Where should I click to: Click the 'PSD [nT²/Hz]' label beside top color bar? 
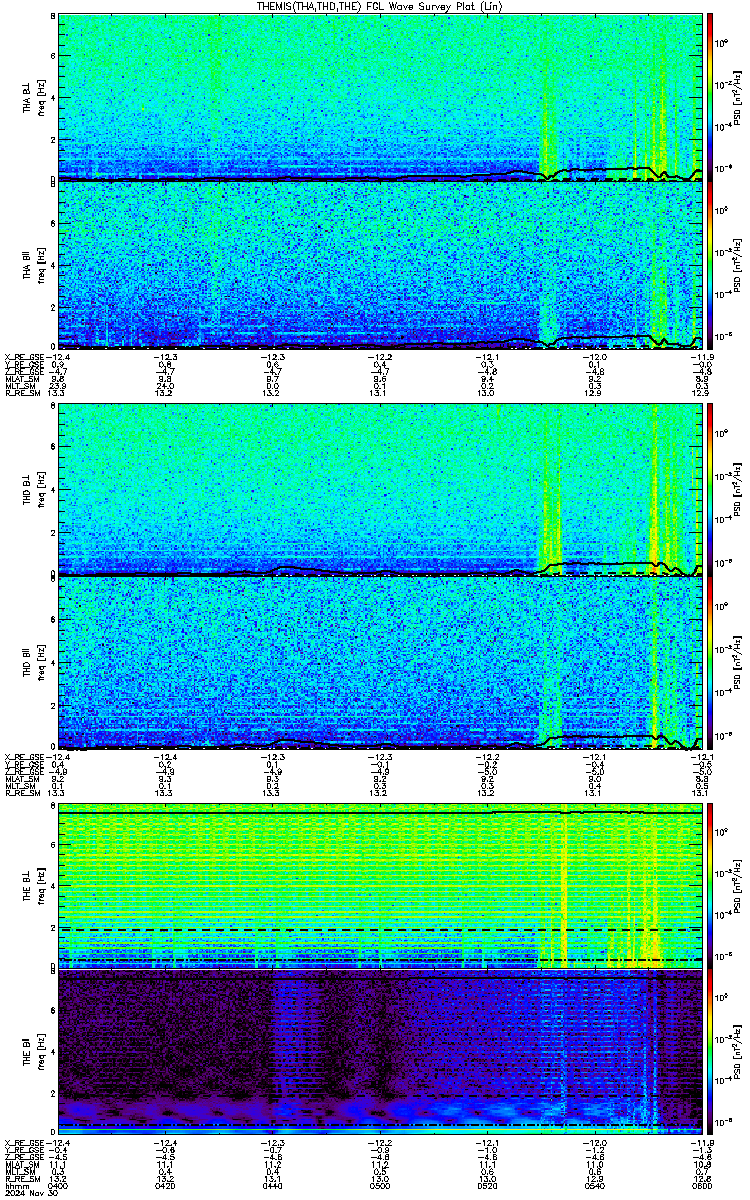pyautogui.click(x=737, y=97)
